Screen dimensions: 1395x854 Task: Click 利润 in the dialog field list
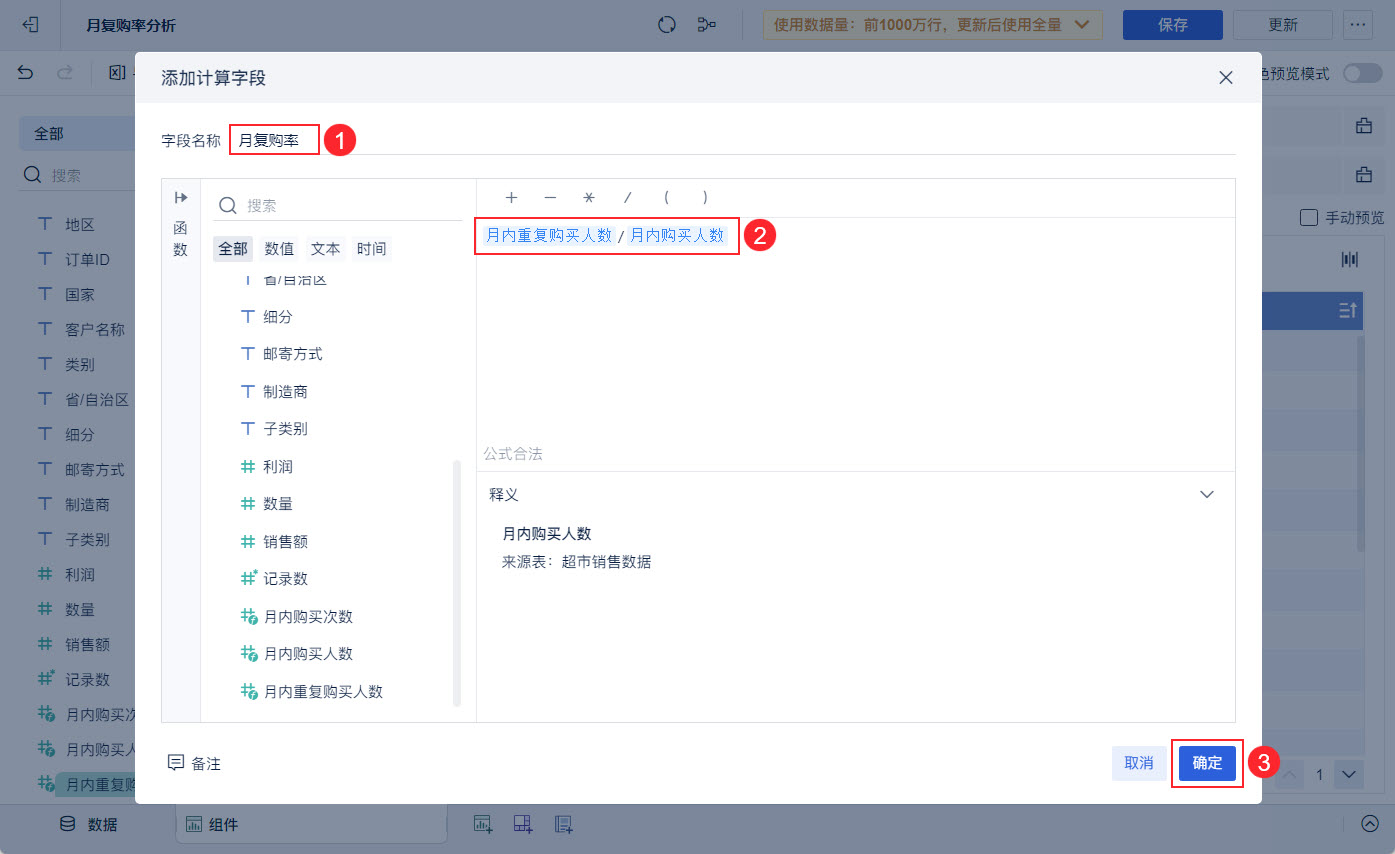coord(267,467)
